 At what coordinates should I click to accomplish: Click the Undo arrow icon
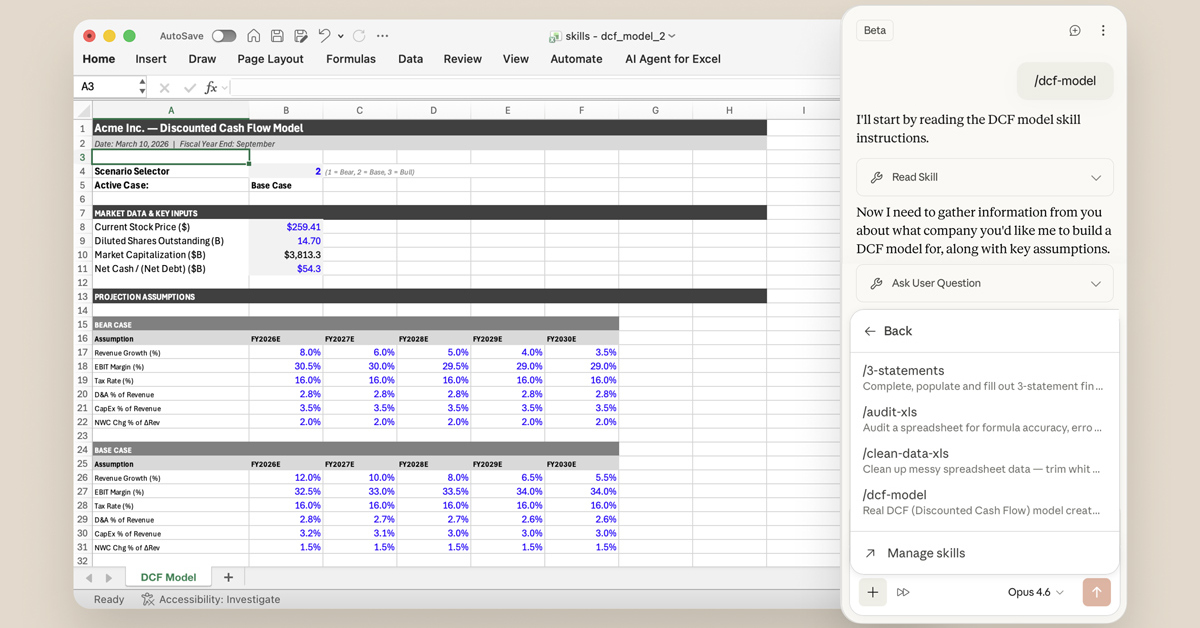click(324, 36)
